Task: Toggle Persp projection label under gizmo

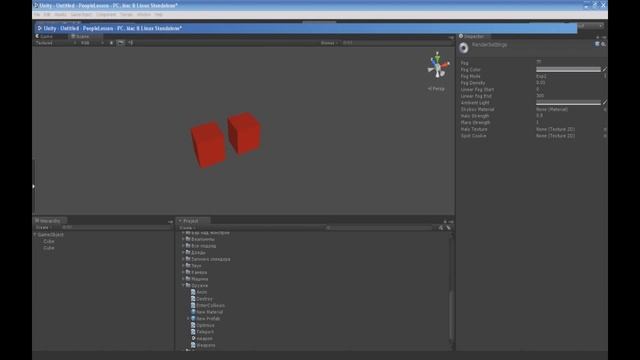Action: coord(436,89)
